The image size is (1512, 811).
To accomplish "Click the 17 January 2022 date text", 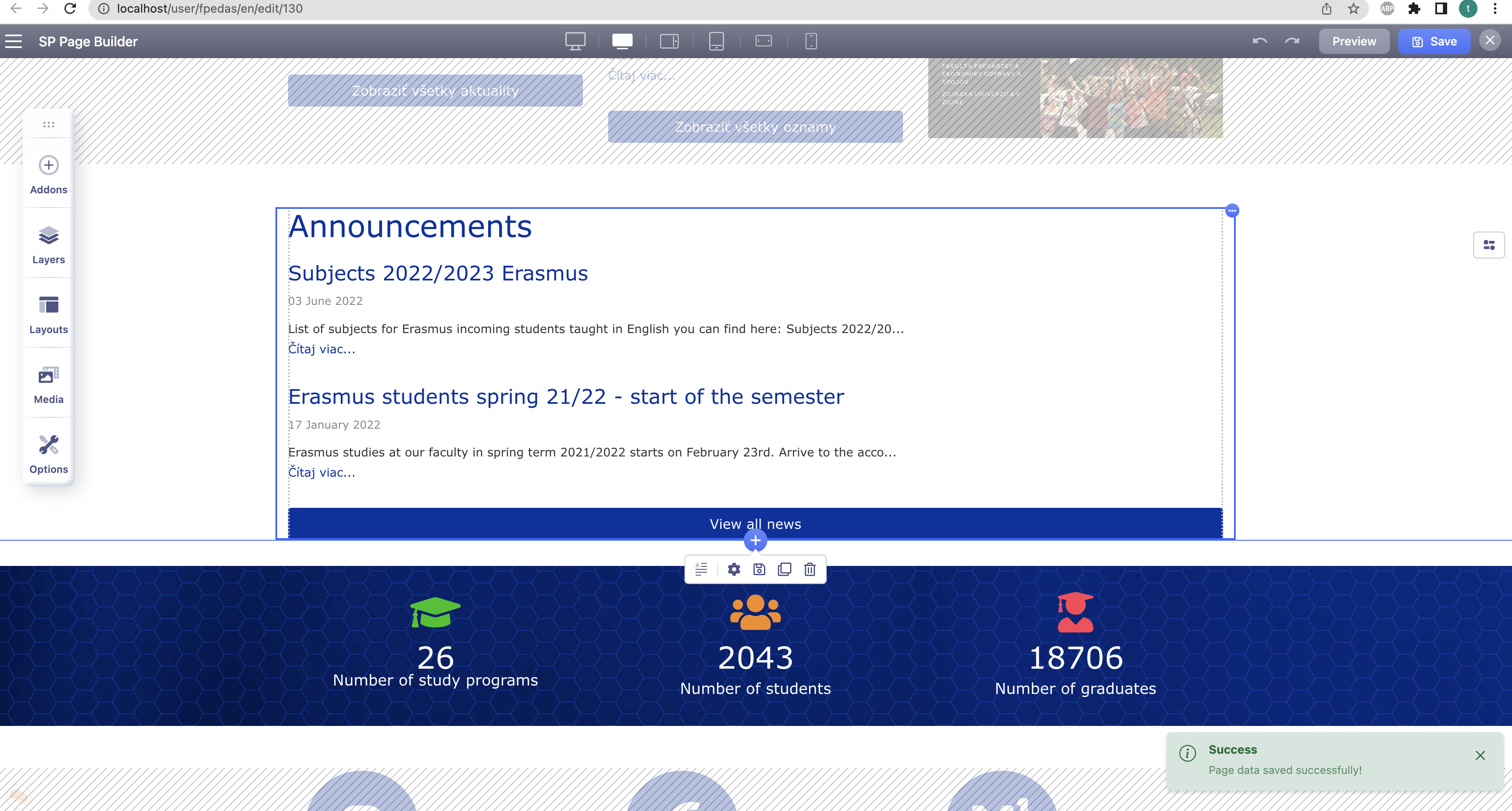I will pyautogui.click(x=334, y=425).
